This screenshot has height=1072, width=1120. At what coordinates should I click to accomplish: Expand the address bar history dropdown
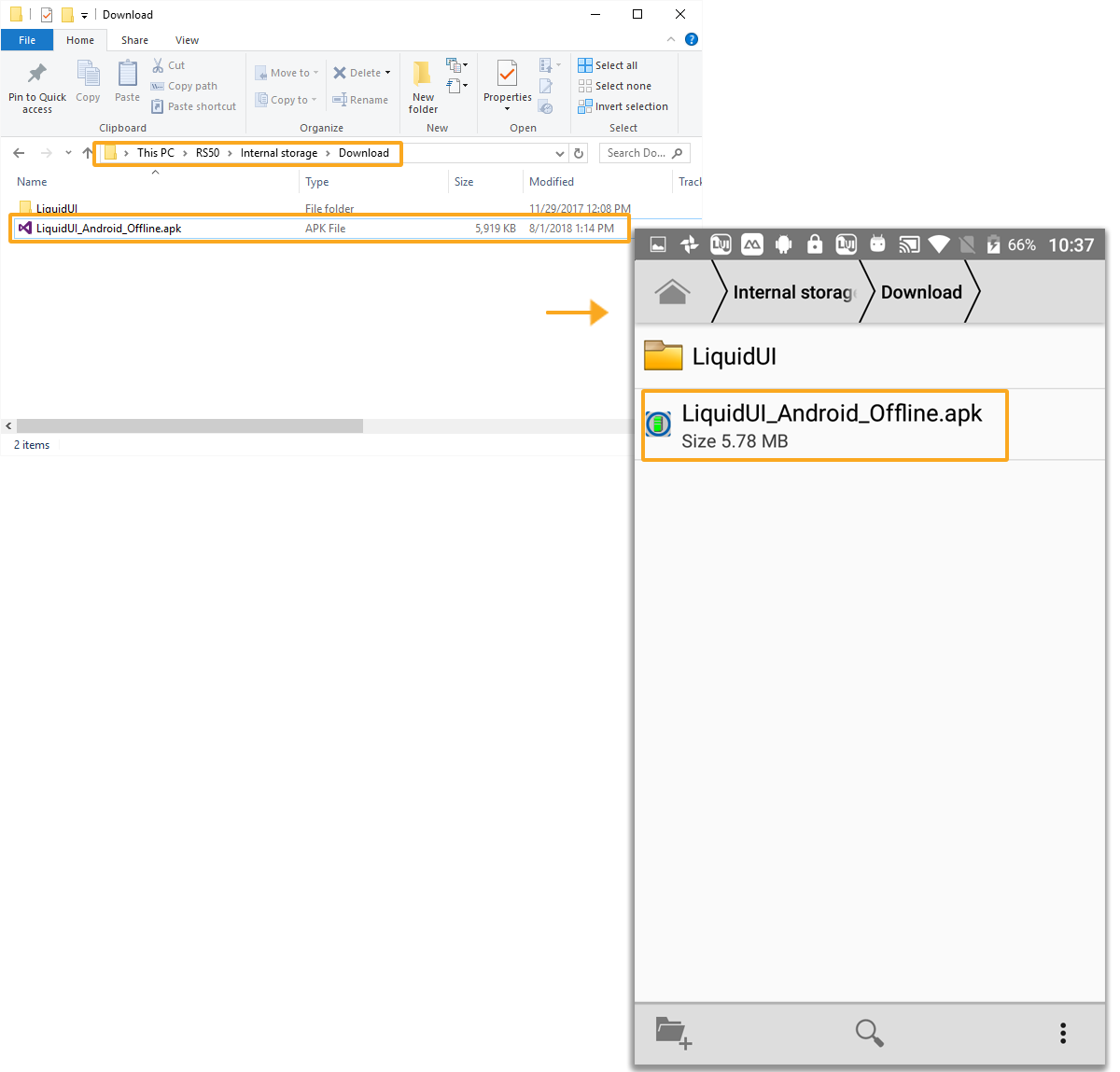coord(560,153)
